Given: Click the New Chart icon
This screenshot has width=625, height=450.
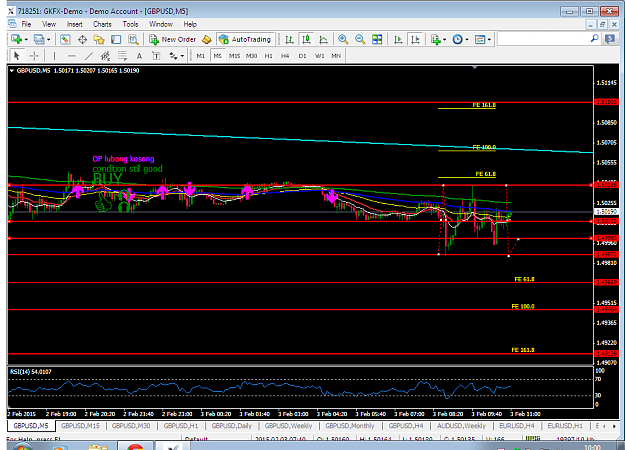Looking at the screenshot, I should click(16, 39).
